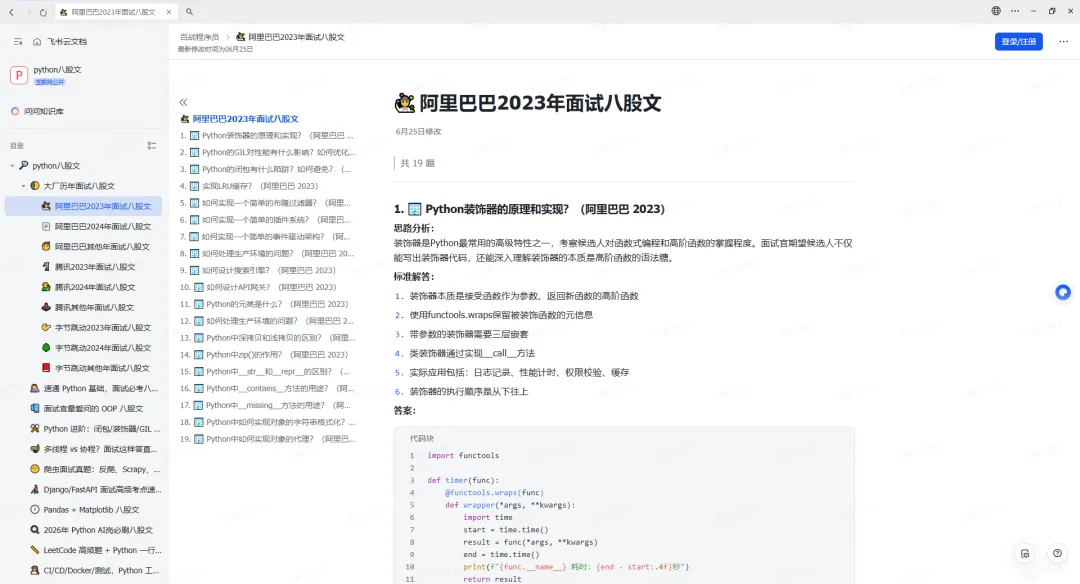
Task: Reload the page with the refresh icon
Action: pos(43,12)
